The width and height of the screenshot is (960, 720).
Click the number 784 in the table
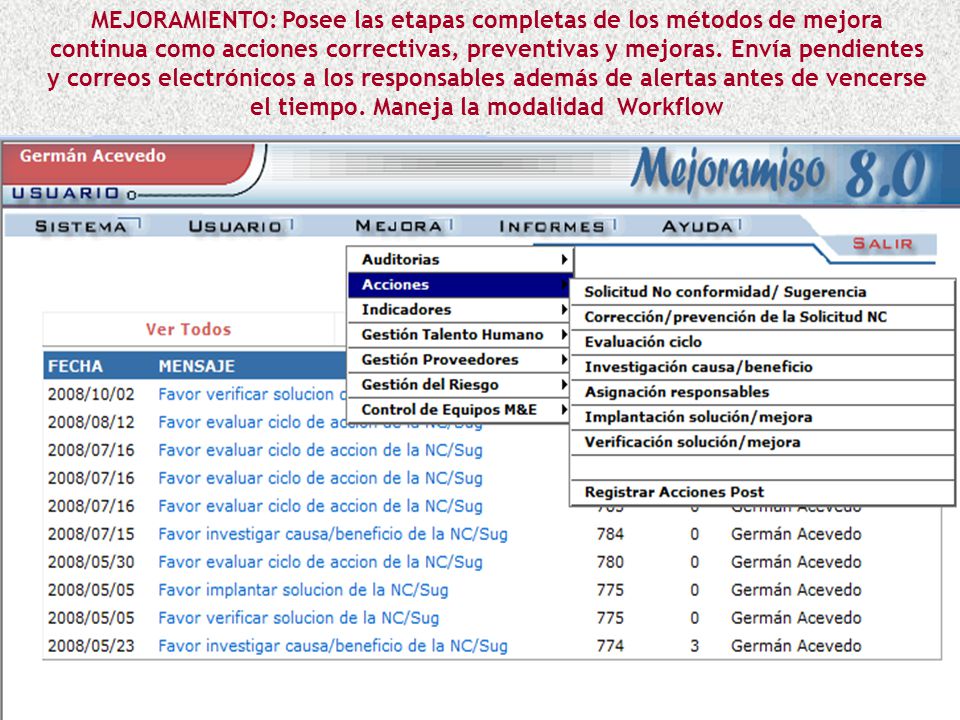(610, 534)
